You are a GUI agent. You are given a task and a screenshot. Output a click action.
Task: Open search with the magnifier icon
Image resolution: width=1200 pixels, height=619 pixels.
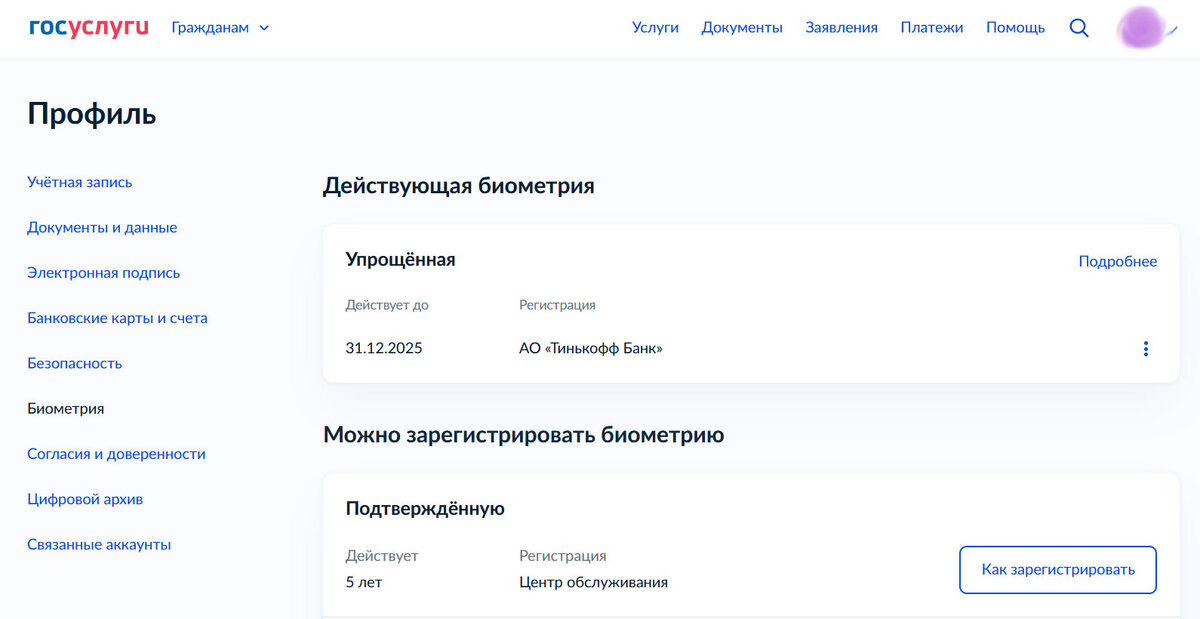pyautogui.click(x=1079, y=27)
